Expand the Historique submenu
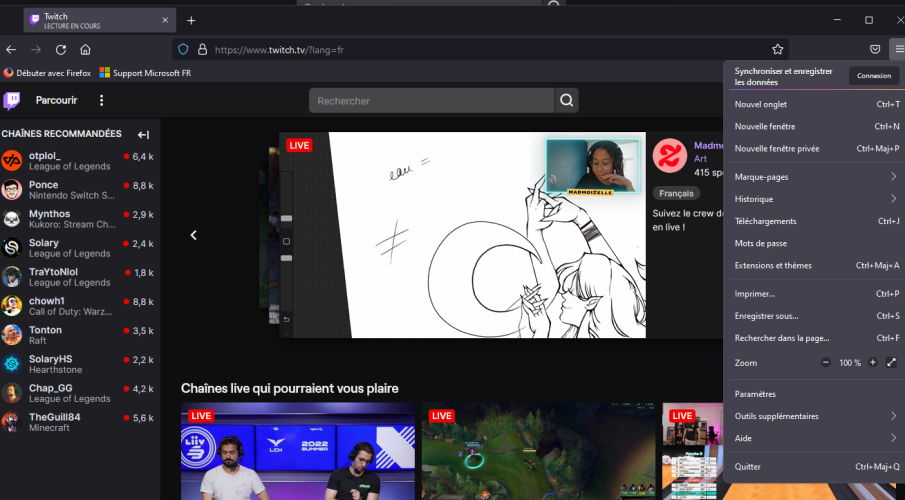905x500 pixels. click(x=814, y=199)
